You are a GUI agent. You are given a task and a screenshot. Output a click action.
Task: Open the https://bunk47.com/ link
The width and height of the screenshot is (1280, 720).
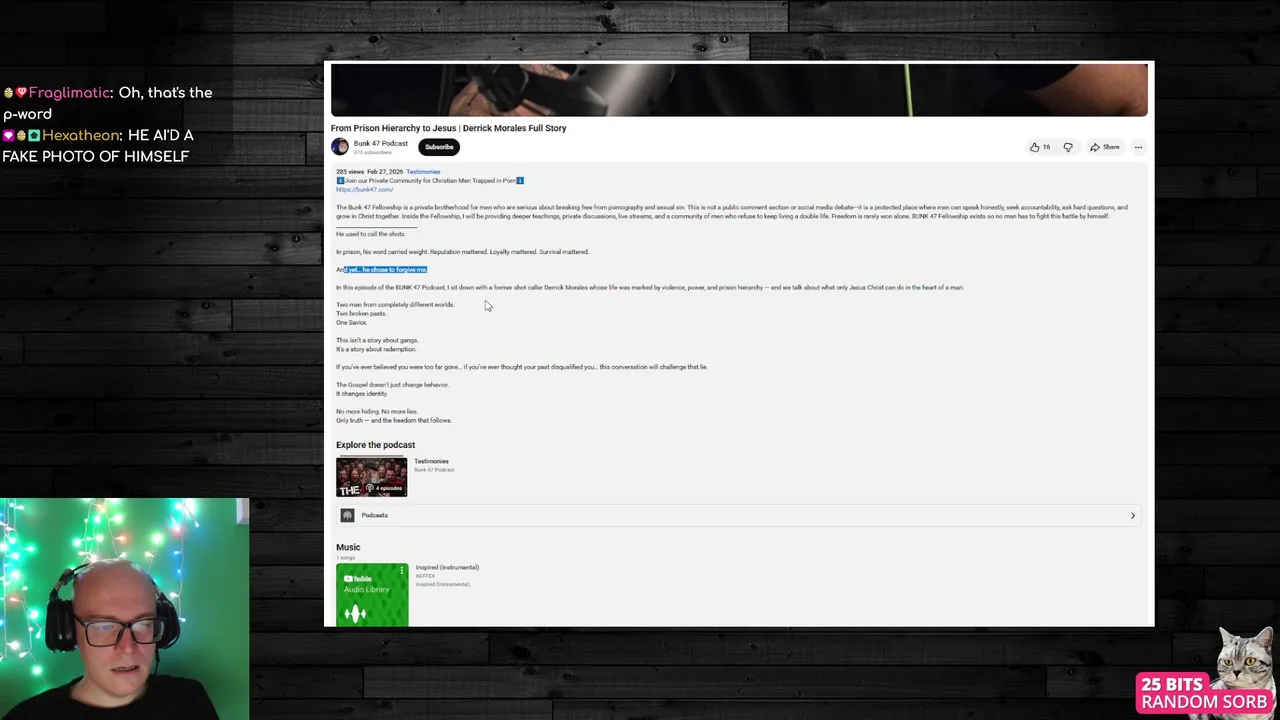364,189
